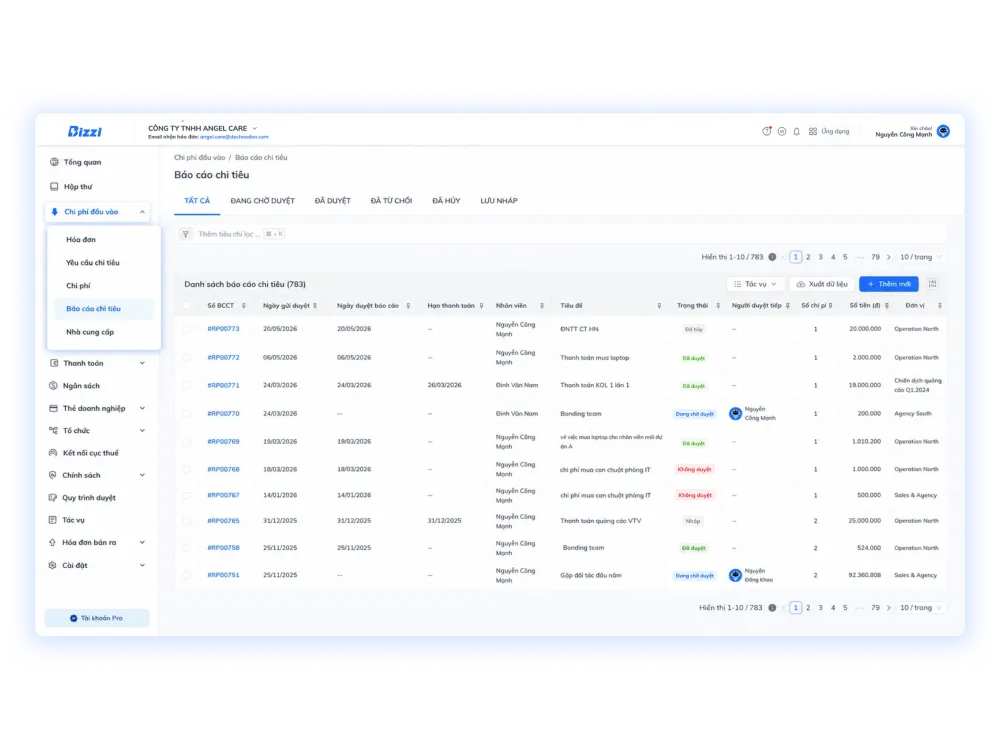Viewport: 1000px width, 750px height.
Task: Switch to the ĐÃ HỦY tab
Action: (446, 201)
